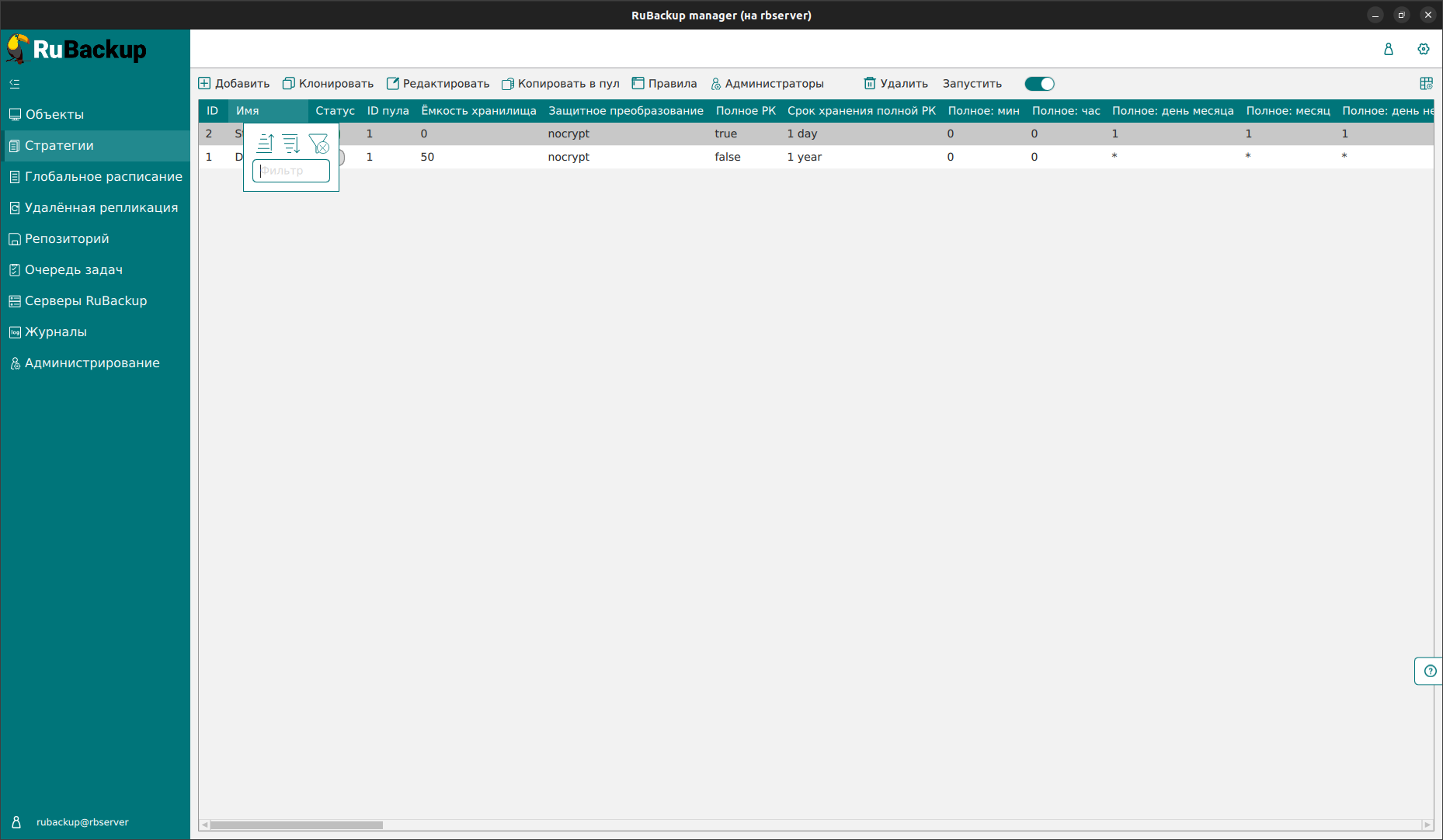
Task: Click the Удалить button
Action: click(896, 84)
